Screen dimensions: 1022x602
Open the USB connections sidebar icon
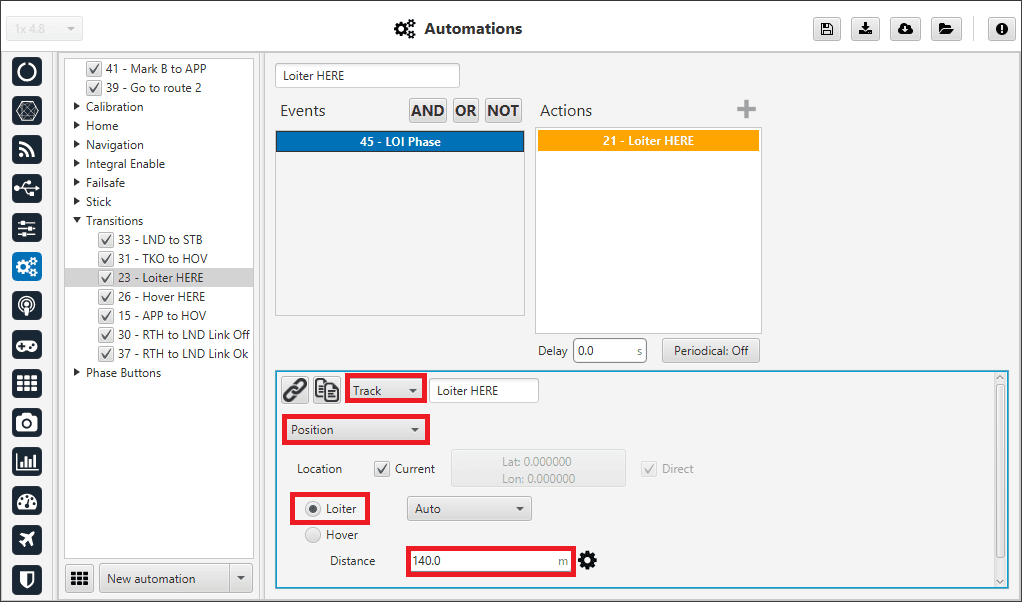coord(27,188)
